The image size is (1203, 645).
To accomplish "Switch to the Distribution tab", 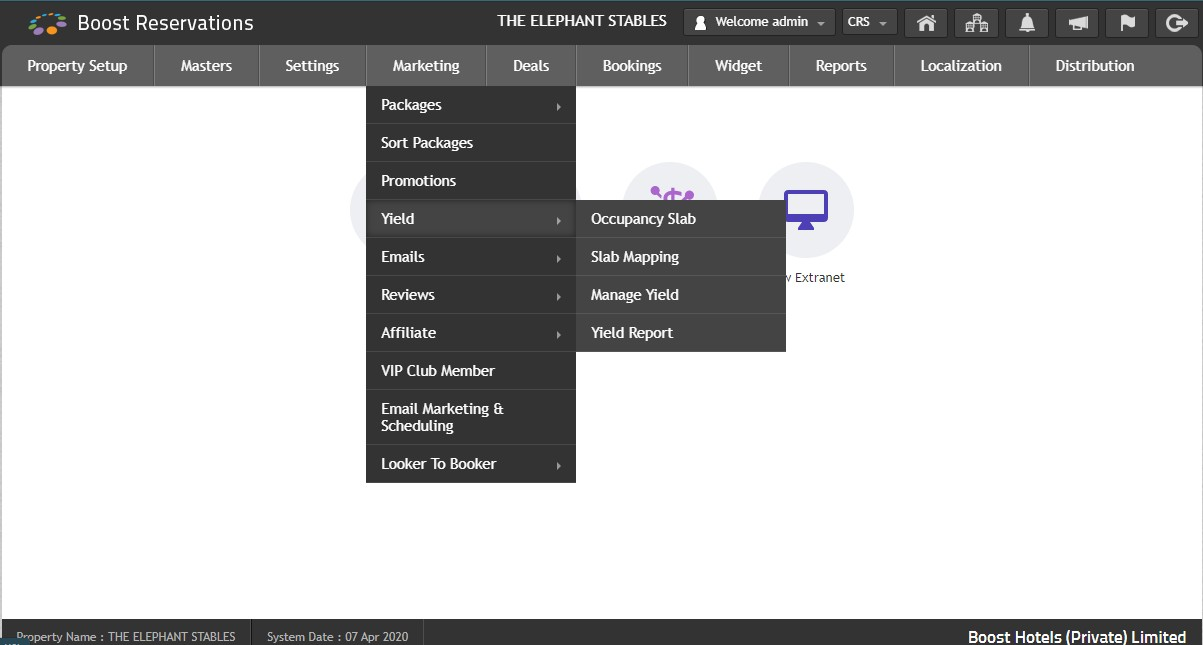I will point(1094,66).
